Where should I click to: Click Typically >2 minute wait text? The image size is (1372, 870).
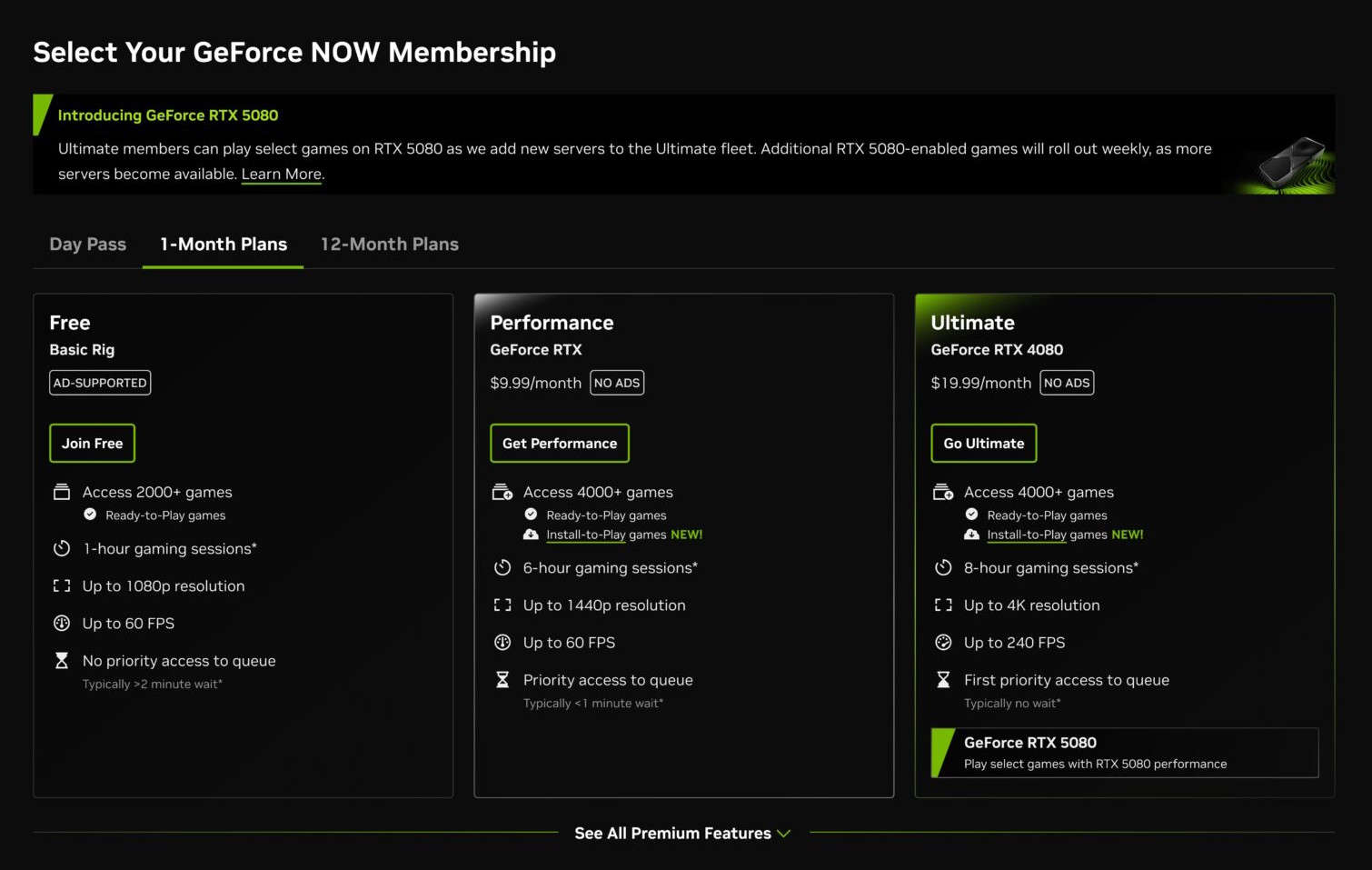152,684
